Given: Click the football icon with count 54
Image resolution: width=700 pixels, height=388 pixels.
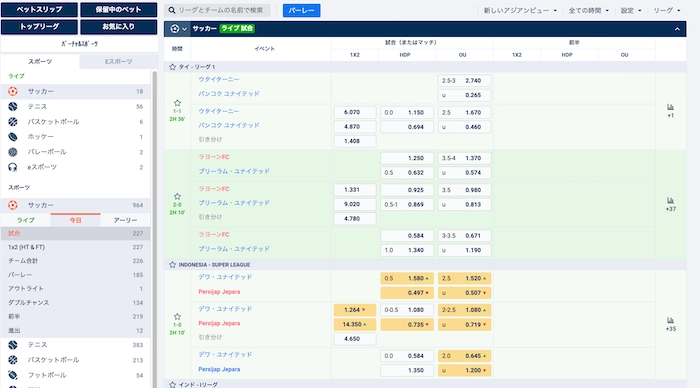Looking at the screenshot, I should (x=13, y=375).
